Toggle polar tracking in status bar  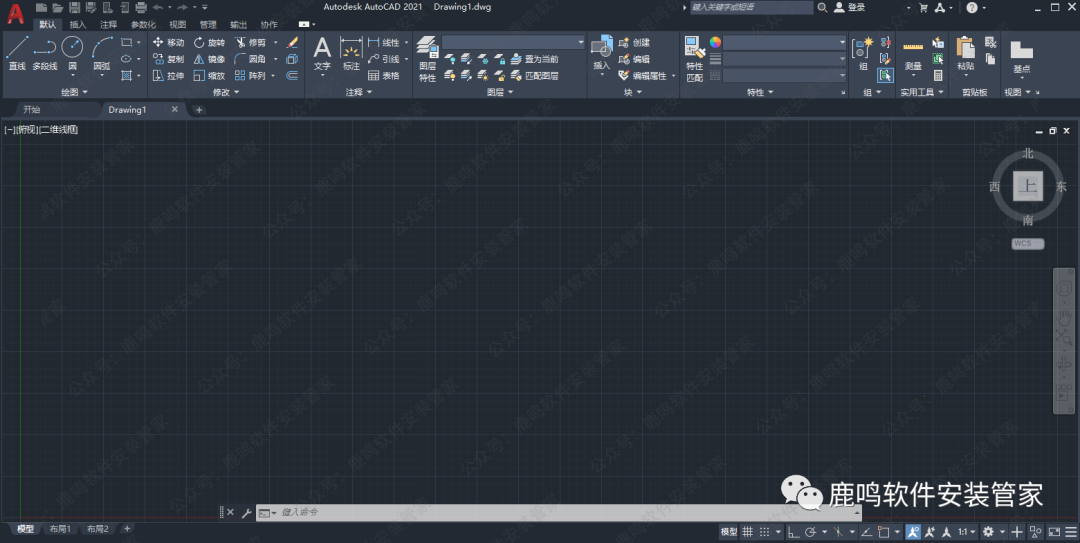pos(811,532)
